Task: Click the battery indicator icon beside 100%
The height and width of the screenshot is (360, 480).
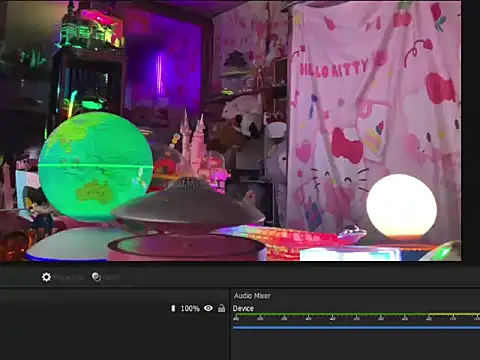Action: (173, 308)
